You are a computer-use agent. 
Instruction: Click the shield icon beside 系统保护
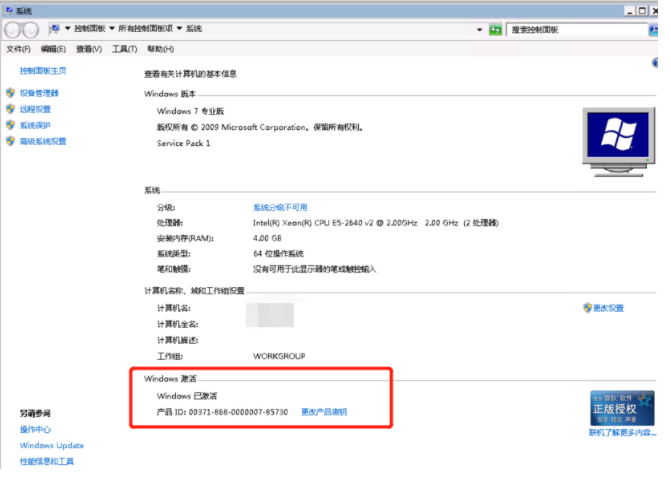pyautogui.click(x=11, y=125)
